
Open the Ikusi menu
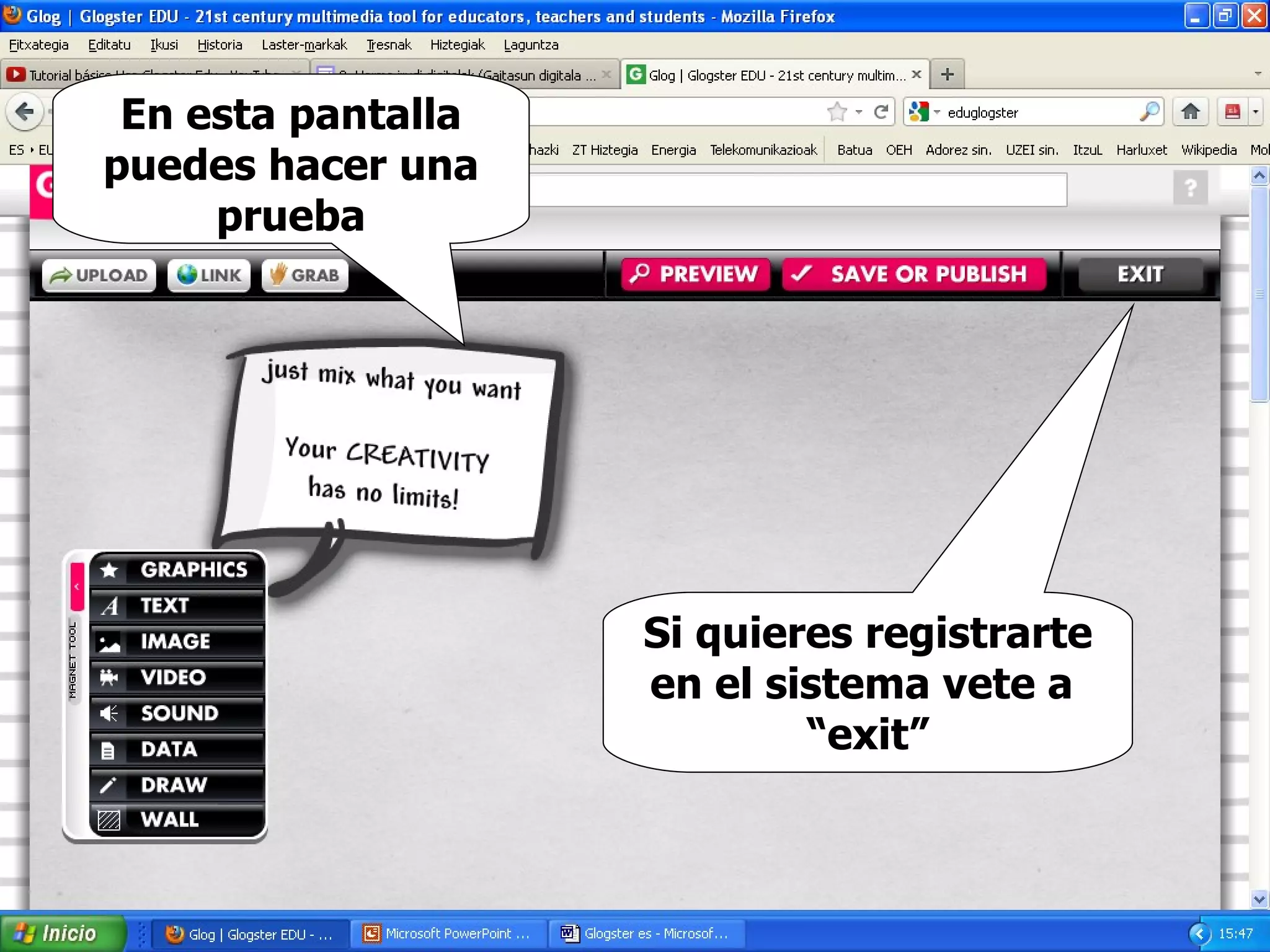coord(164,45)
